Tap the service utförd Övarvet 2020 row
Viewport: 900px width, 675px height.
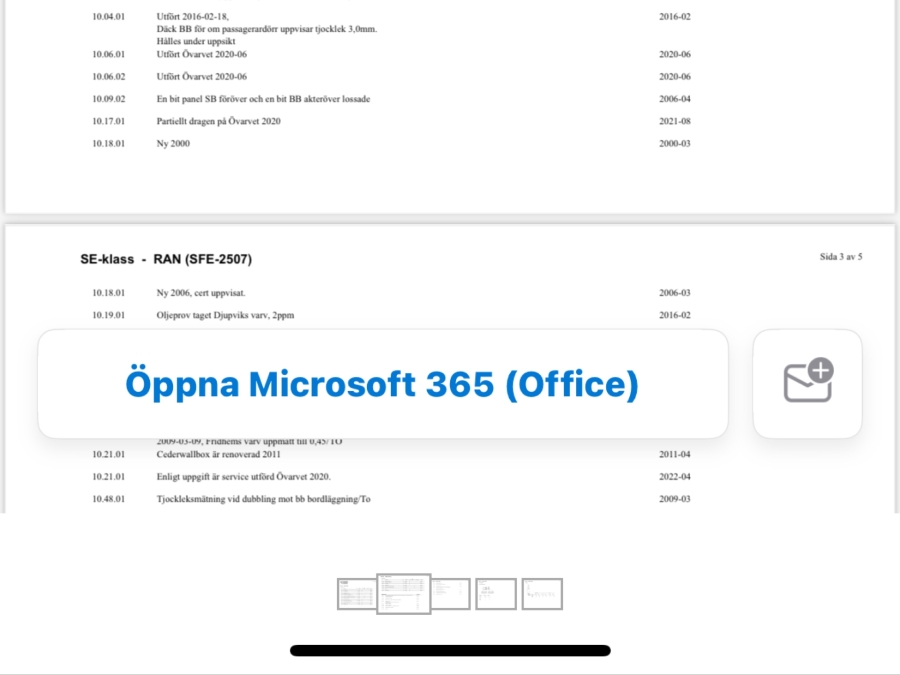point(243,476)
